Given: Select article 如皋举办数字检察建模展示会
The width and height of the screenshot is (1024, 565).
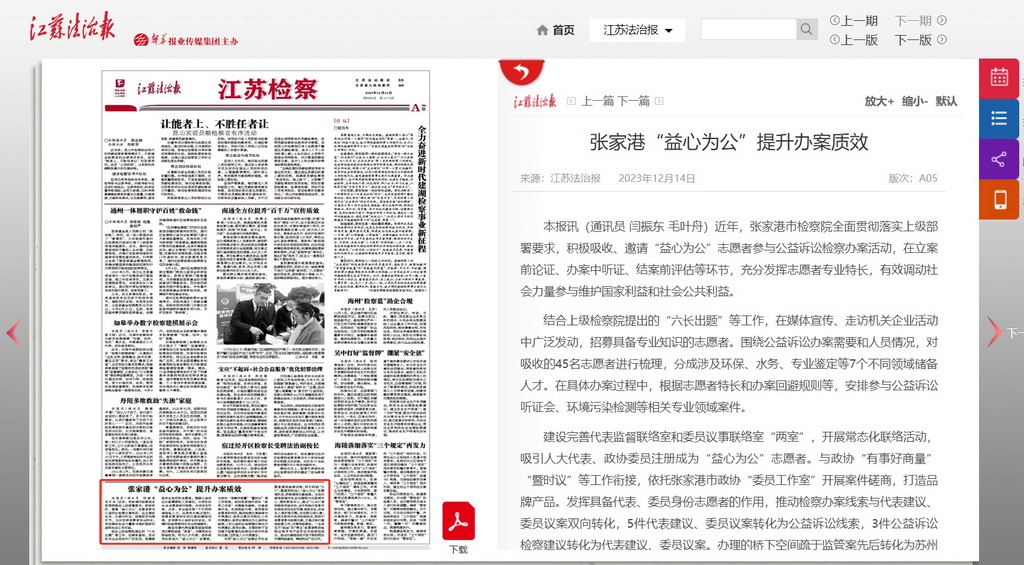Looking at the screenshot, I should click(x=155, y=323).
